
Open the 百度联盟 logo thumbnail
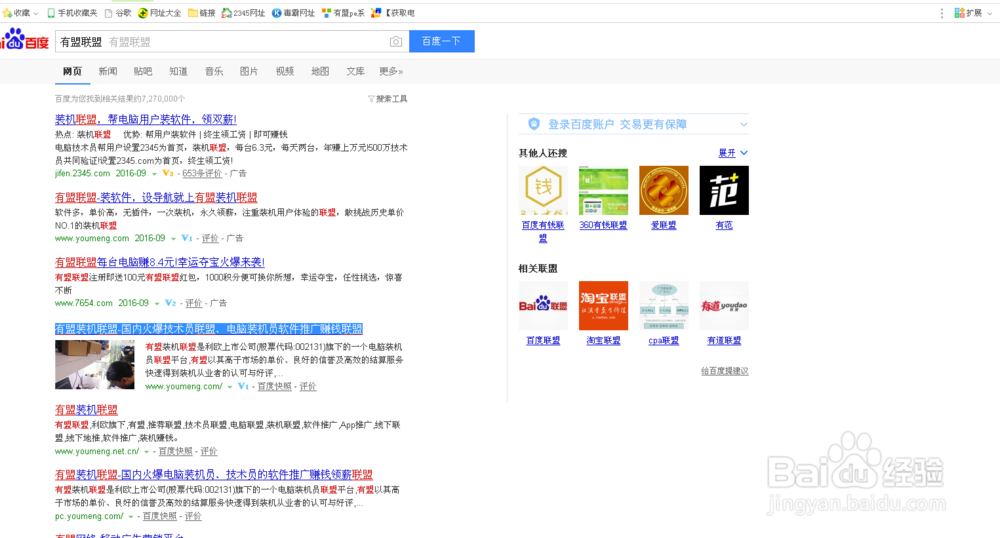[543, 306]
